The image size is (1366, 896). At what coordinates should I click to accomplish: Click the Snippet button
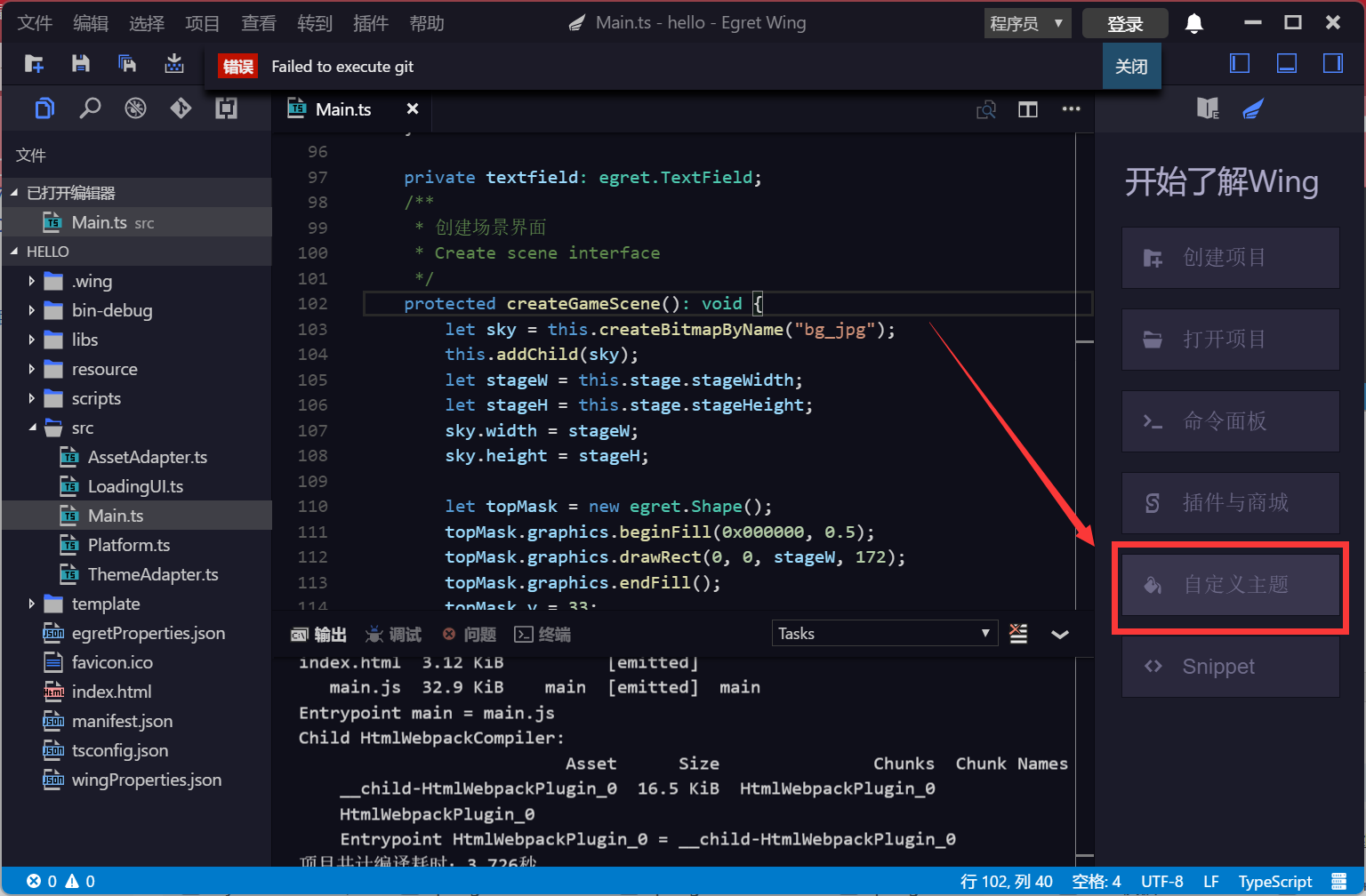(1231, 667)
